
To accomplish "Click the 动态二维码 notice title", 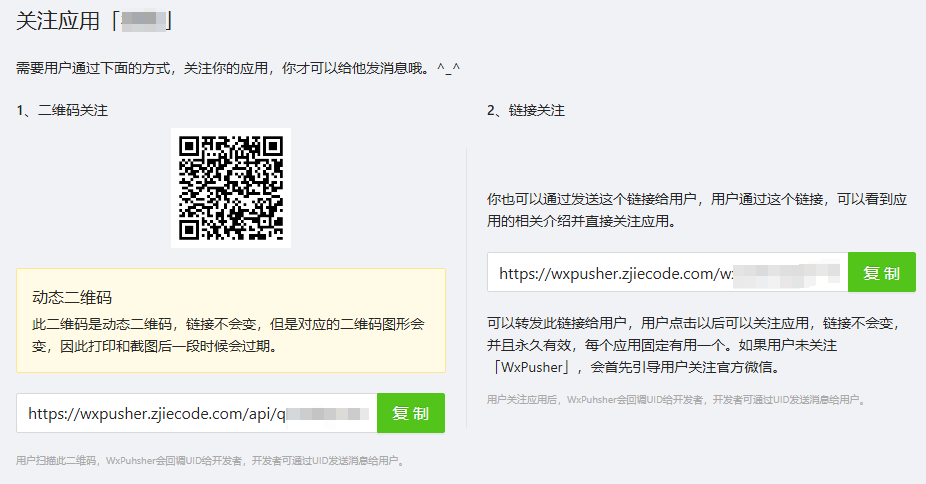I will pyautogui.click(x=72, y=296).
